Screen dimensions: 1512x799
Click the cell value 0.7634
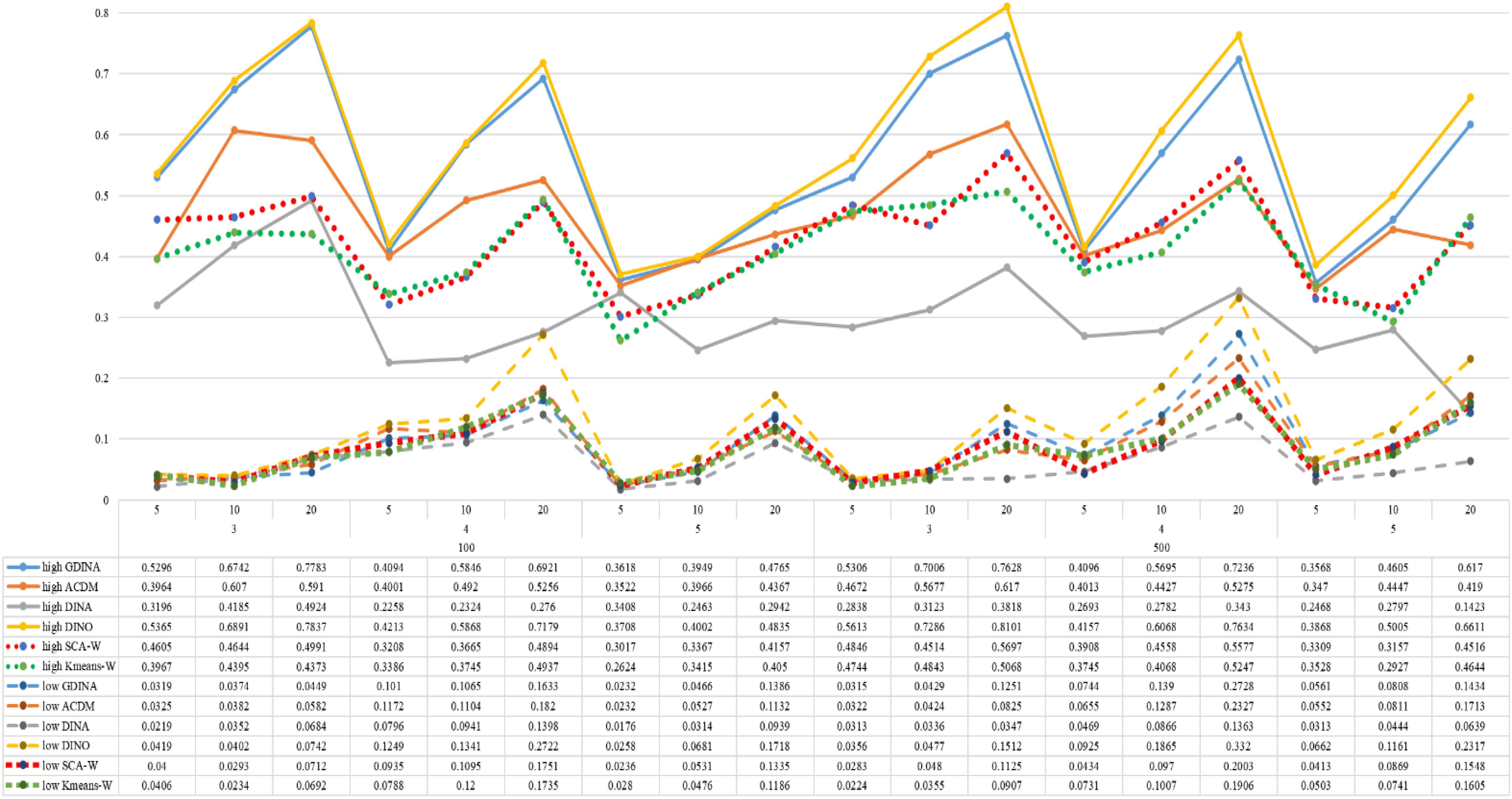coord(1239,627)
